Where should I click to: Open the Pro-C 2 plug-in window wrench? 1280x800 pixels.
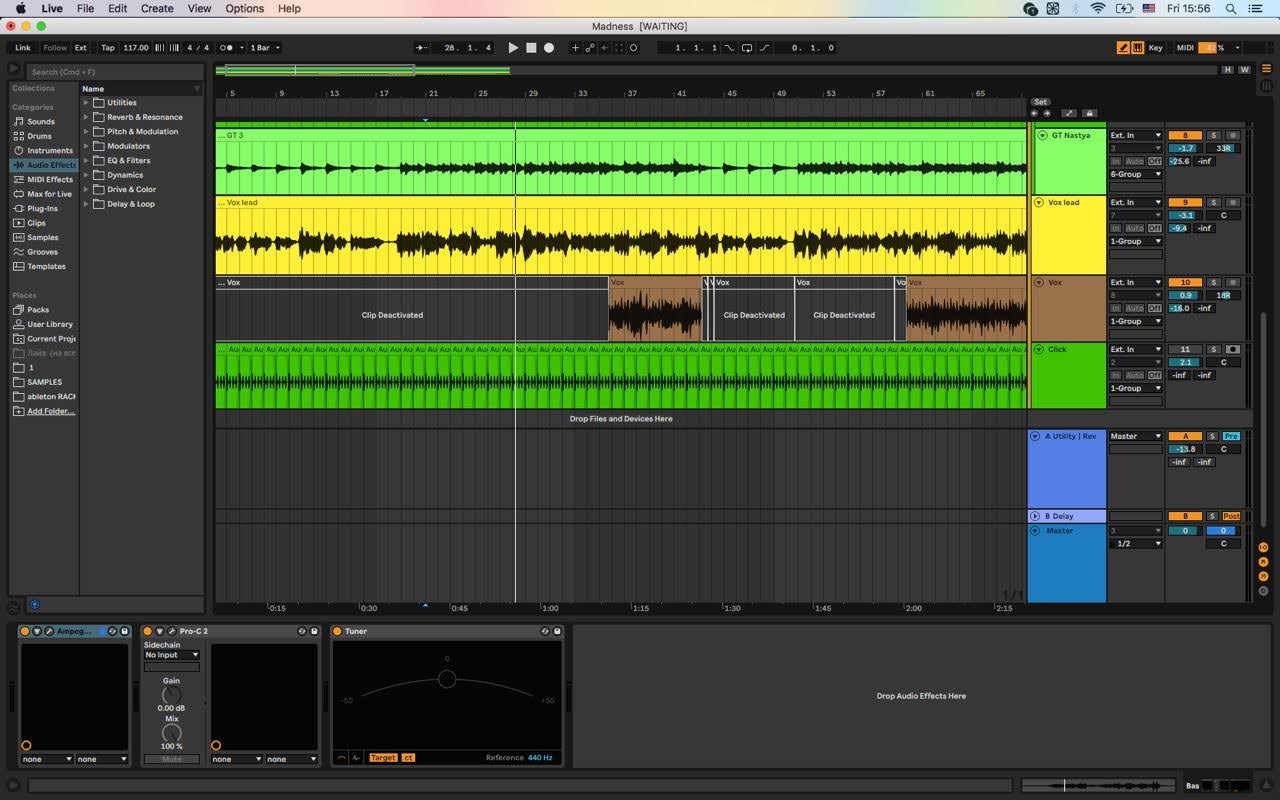coord(172,631)
